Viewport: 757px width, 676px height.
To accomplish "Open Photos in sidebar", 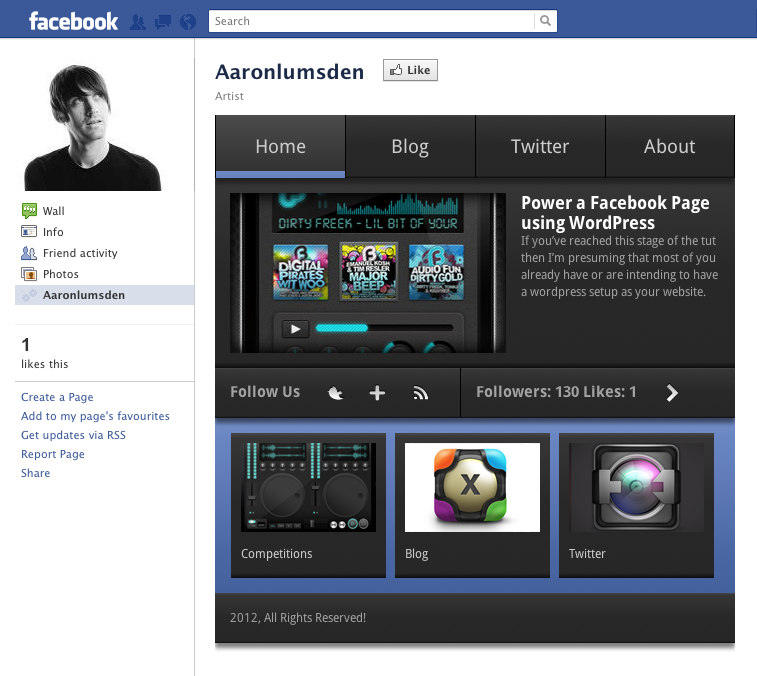I will tap(61, 274).
